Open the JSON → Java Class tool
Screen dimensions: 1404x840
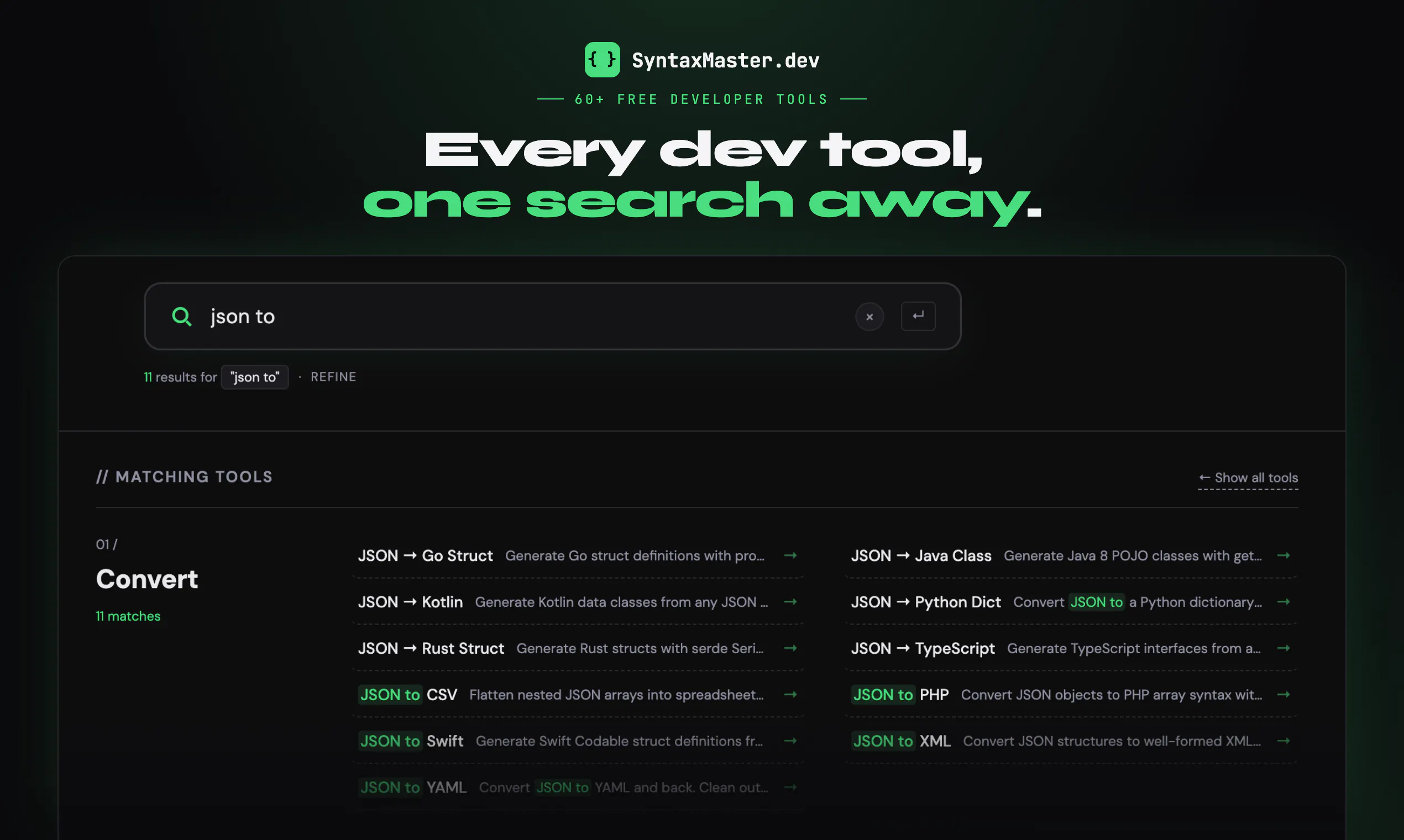point(1071,555)
